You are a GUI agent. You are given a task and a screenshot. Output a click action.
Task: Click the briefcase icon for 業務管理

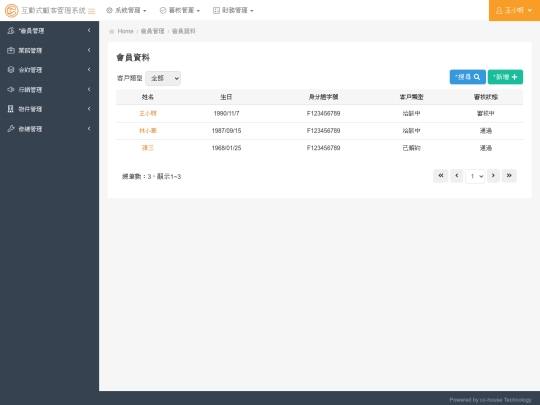point(11,50)
